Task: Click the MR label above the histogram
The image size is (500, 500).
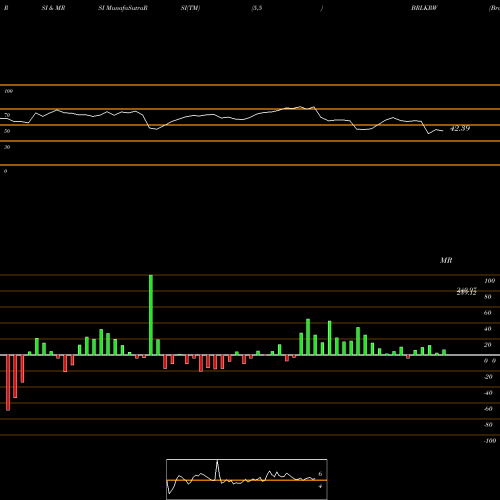Action: (x=446, y=260)
